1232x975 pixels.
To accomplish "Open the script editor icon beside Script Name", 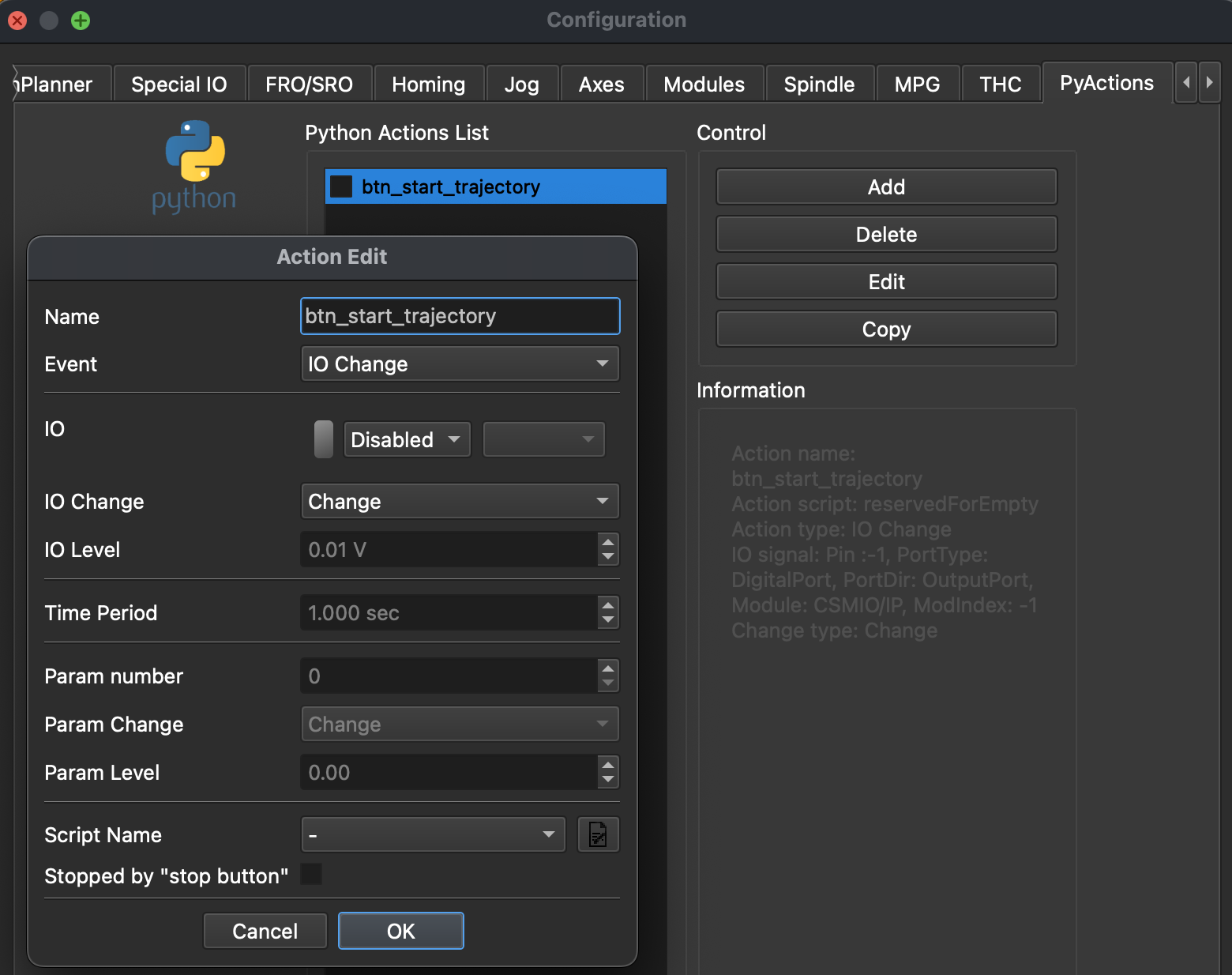I will [x=598, y=834].
